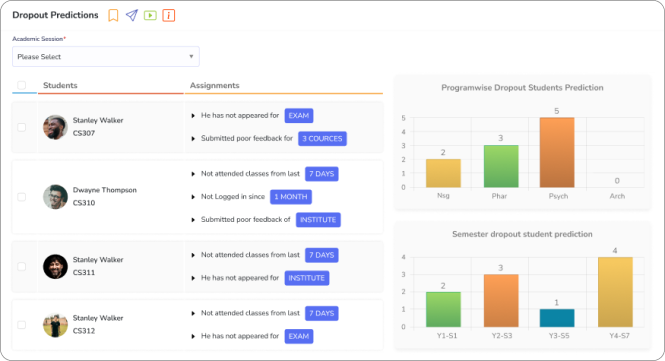Click Stanley Walker CS312 avatar
The image size is (665, 361).
tap(56, 325)
